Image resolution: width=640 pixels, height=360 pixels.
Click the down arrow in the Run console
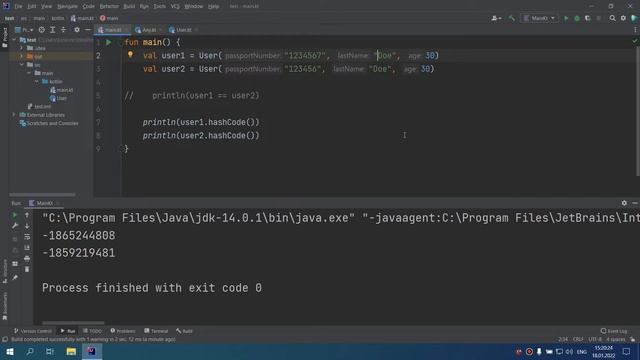[x=27, y=226]
